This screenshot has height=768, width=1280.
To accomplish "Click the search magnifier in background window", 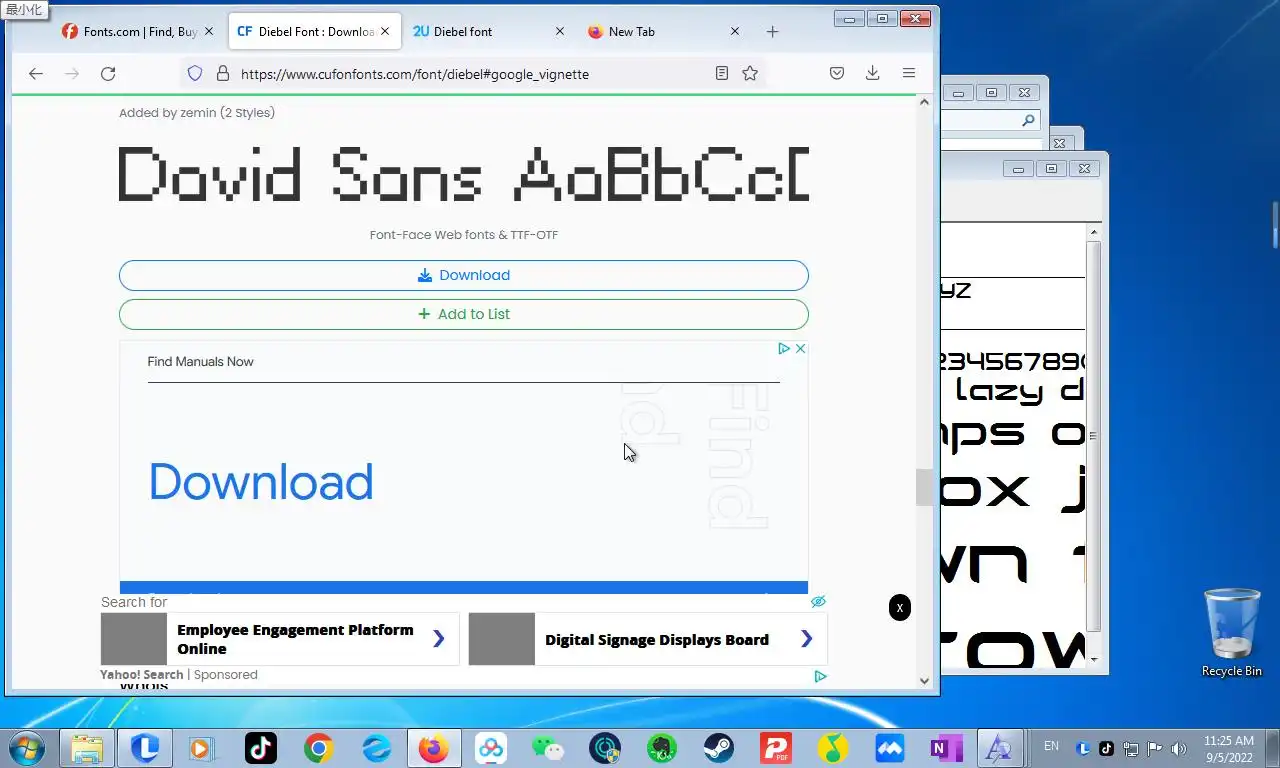I will pos(1028,120).
